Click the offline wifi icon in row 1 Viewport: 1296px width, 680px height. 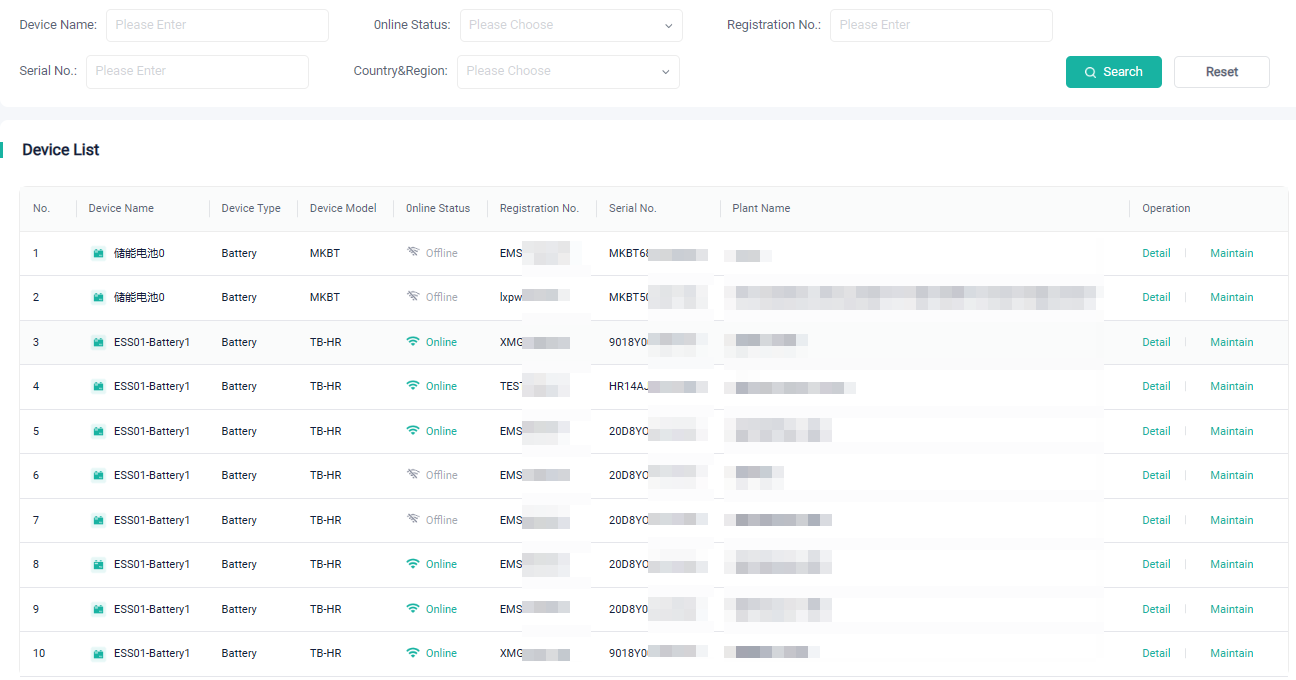[413, 253]
